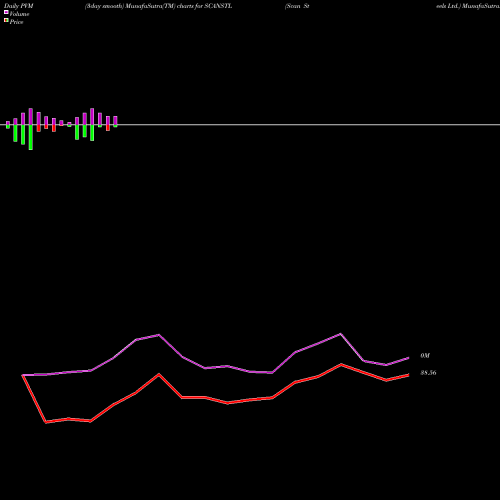
Task: Click the '0M' volume value label
Action: click(x=425, y=356)
